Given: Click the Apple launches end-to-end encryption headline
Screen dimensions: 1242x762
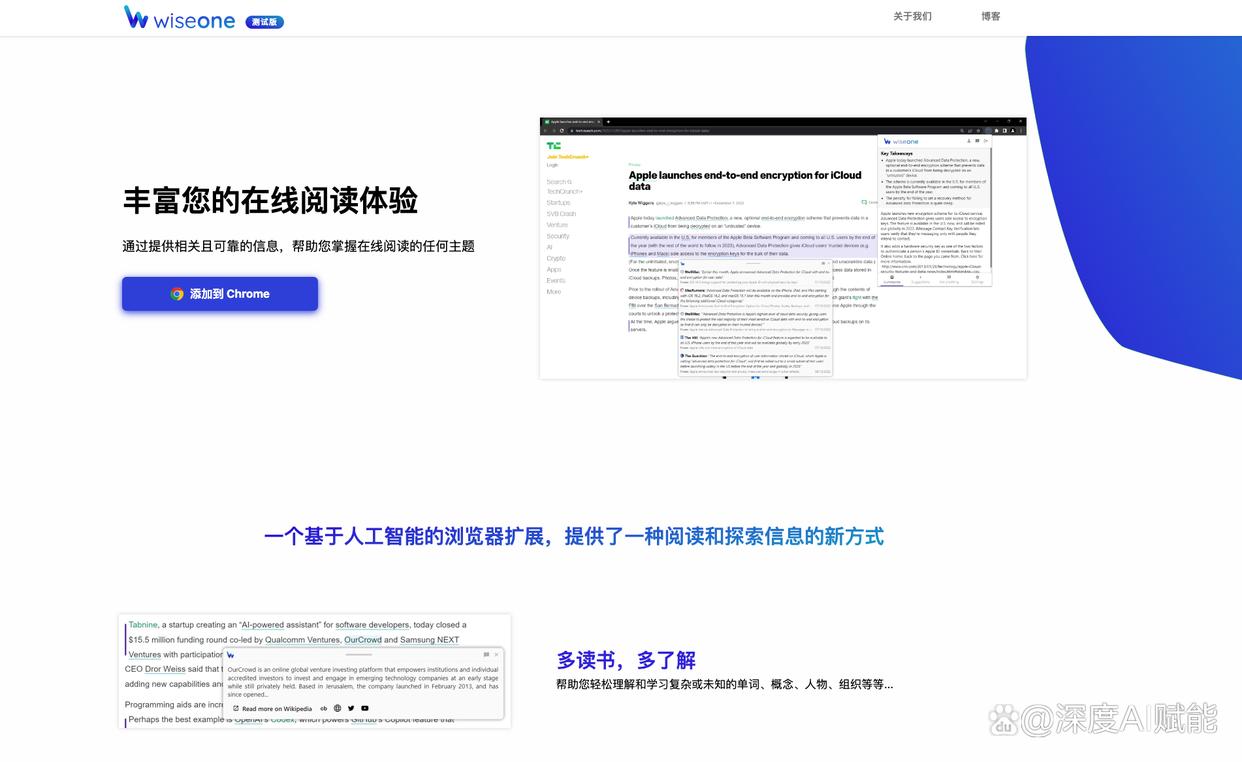Looking at the screenshot, I should pos(744,180).
